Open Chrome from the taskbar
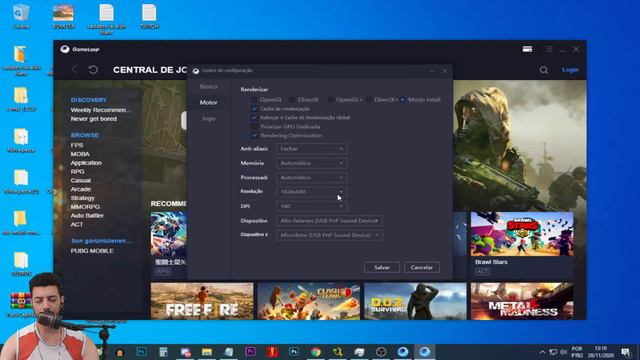Screen dimensions: 640x360 (x=316, y=352)
